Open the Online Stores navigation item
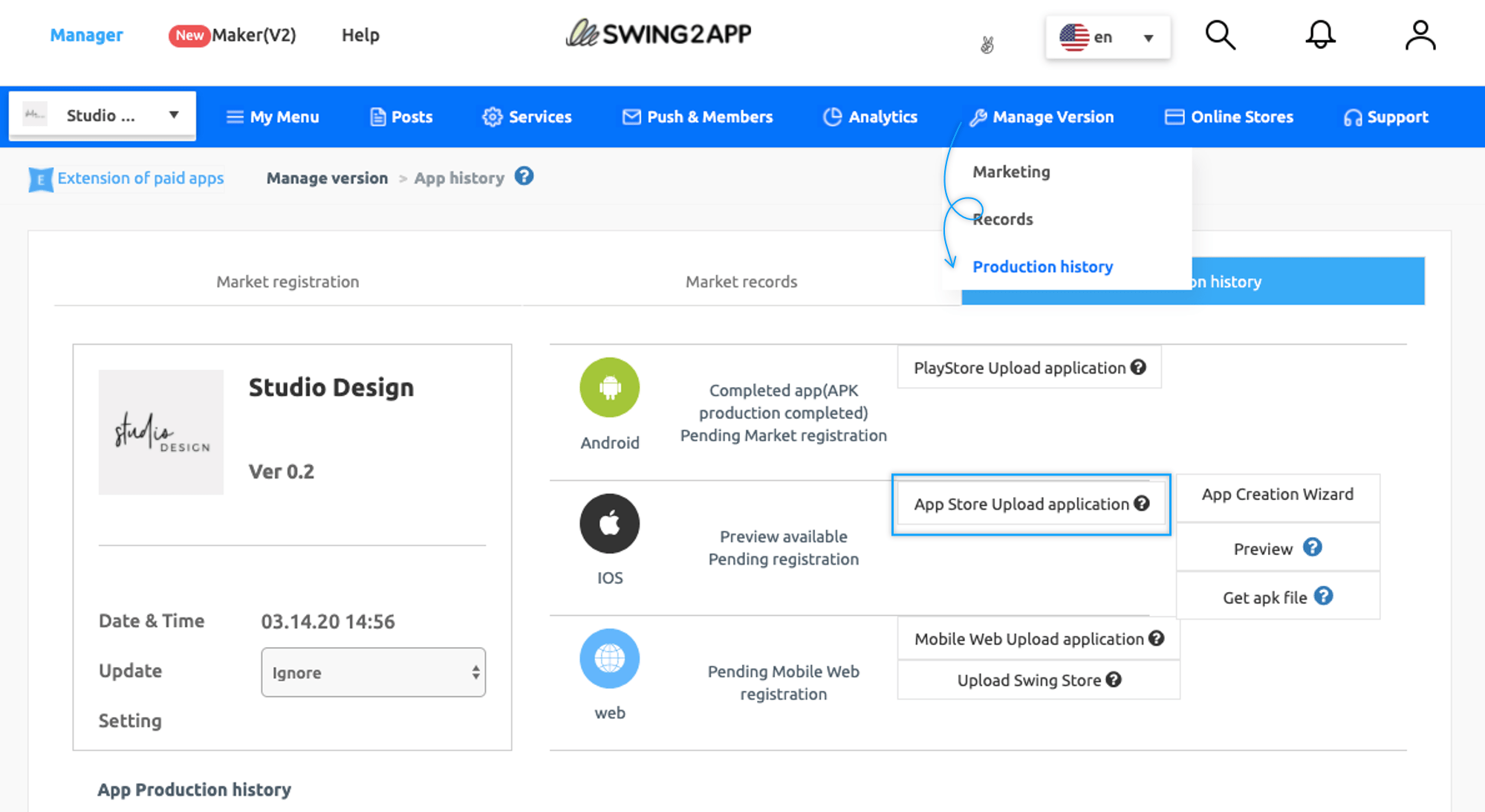The width and height of the screenshot is (1485, 812). tap(1229, 117)
